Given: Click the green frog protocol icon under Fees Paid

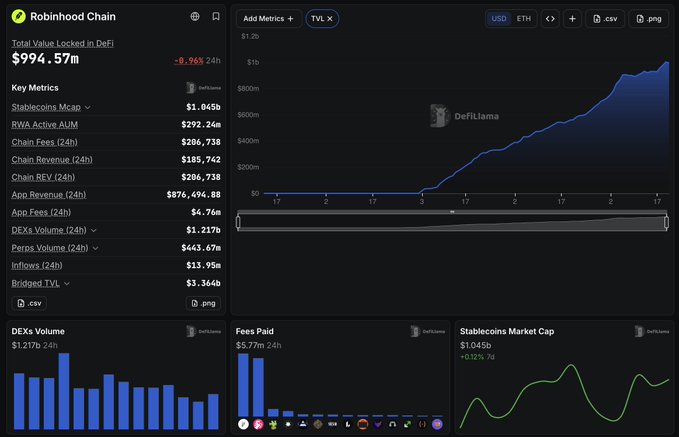Looking at the screenshot, I should click(273, 424).
